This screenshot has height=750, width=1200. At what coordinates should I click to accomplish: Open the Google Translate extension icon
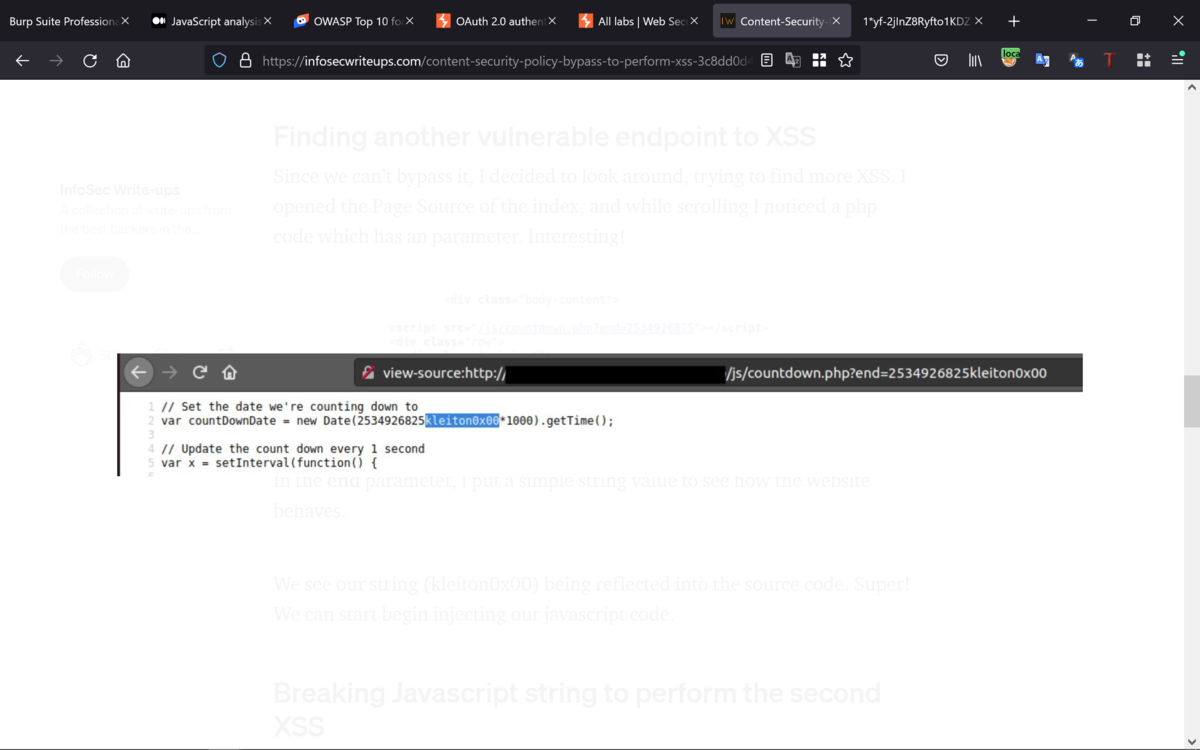[1043, 60]
